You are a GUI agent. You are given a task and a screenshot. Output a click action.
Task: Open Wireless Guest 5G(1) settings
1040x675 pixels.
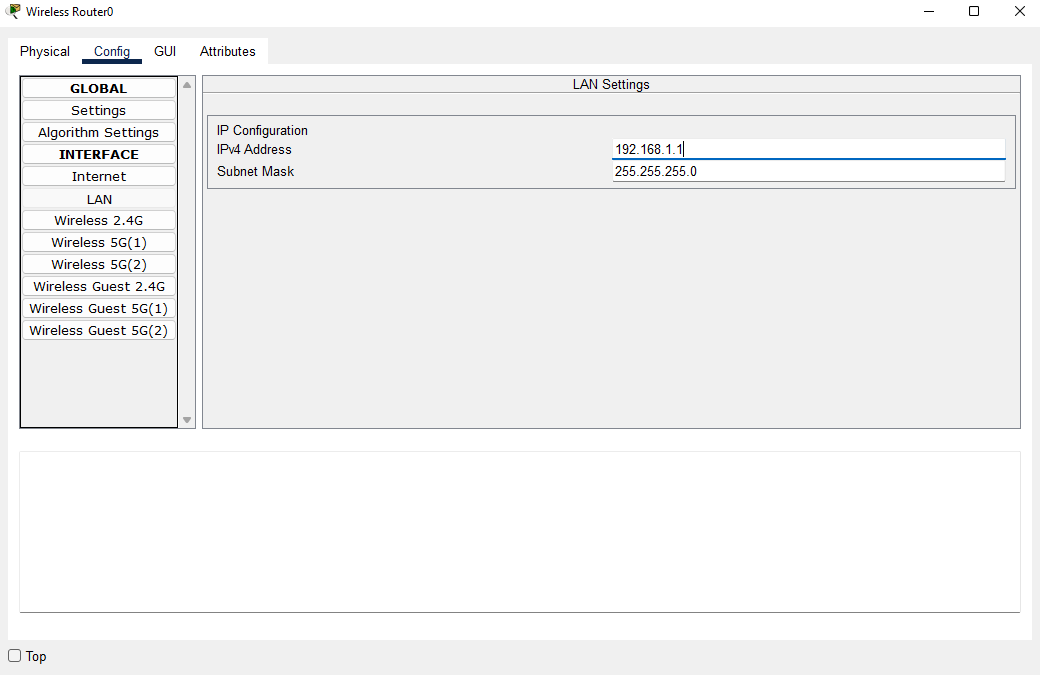coord(98,308)
